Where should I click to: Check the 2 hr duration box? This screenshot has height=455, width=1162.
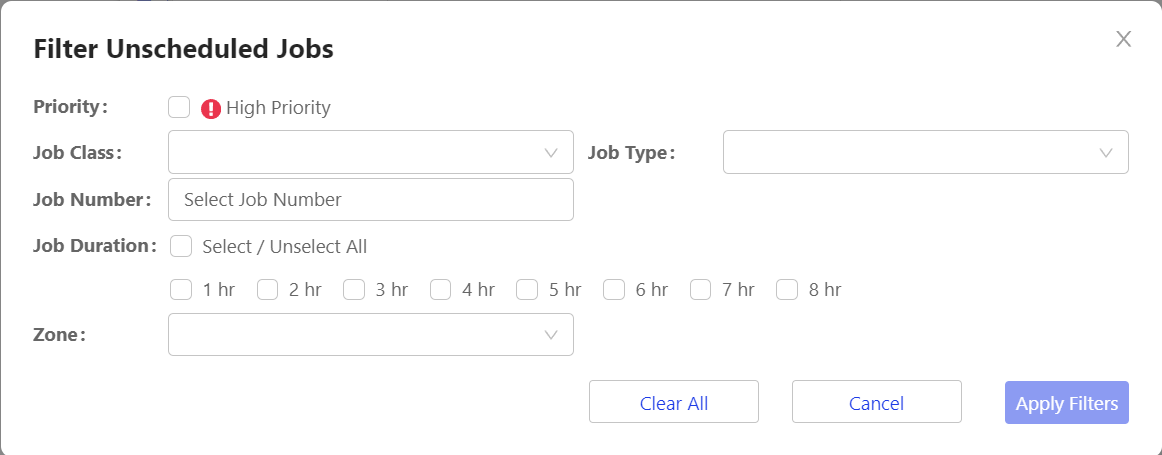(x=268, y=289)
